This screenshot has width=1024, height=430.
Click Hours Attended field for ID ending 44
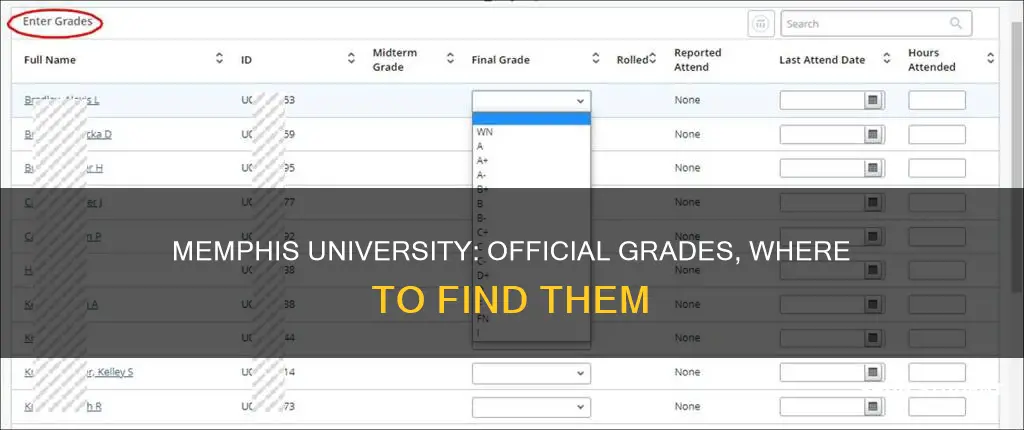click(x=936, y=339)
